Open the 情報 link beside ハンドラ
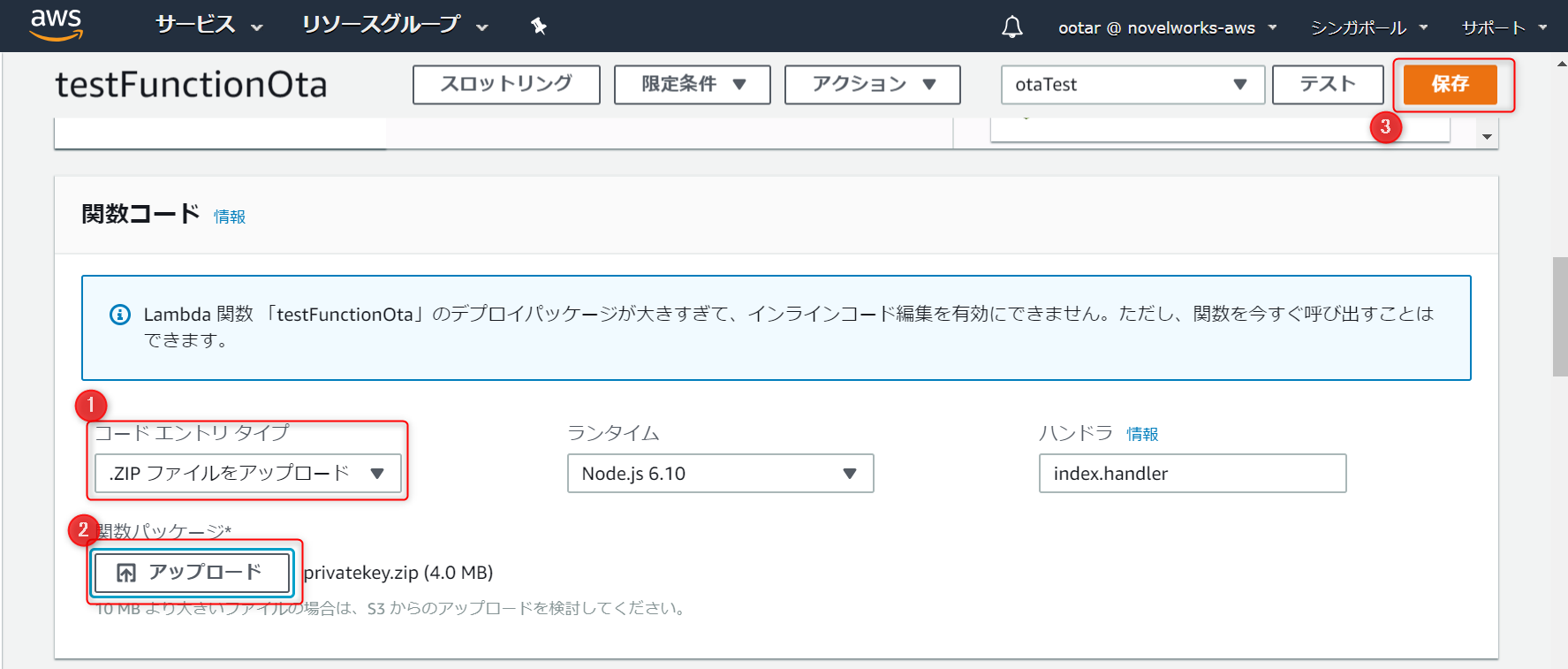The width and height of the screenshot is (1568, 669). [1142, 434]
